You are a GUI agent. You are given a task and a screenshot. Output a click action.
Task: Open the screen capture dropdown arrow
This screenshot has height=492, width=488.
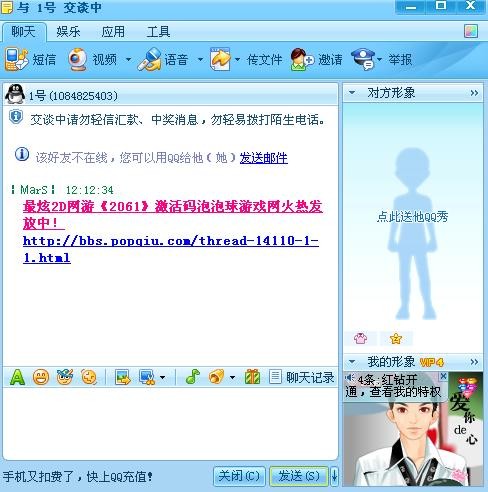pos(162,378)
